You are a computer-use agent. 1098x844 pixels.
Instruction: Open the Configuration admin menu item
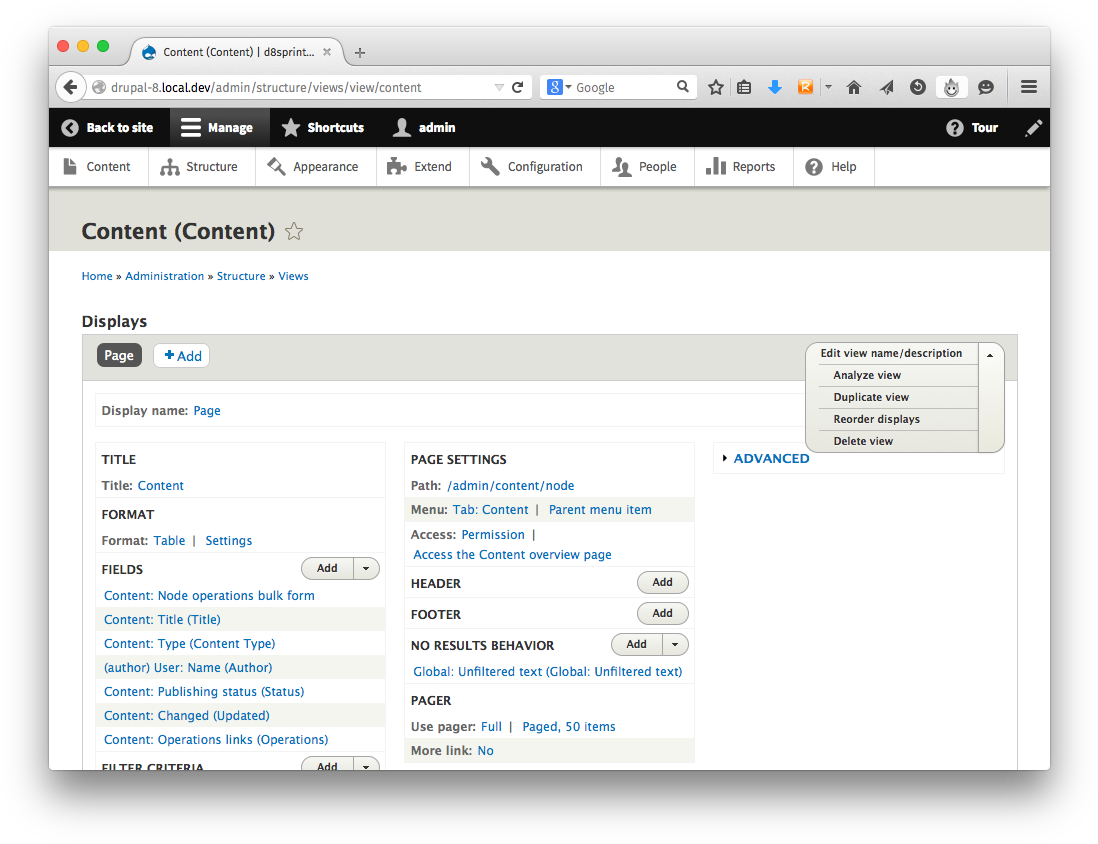(532, 167)
